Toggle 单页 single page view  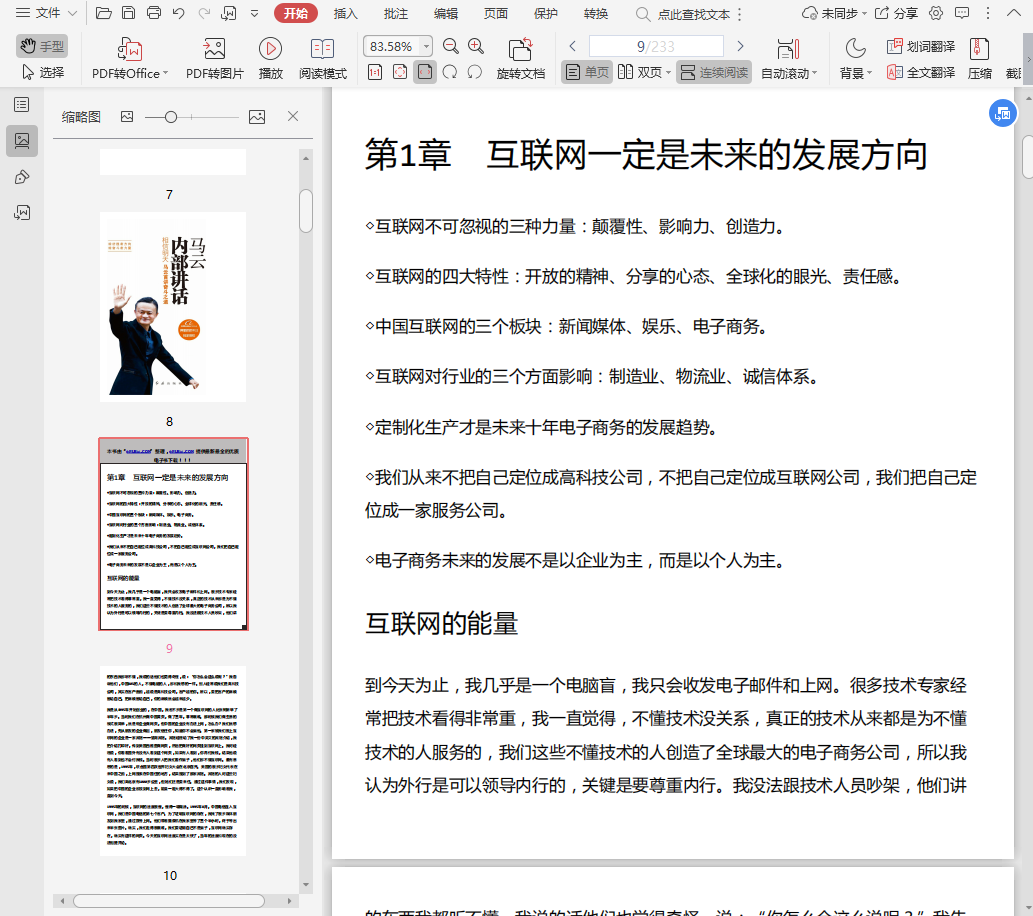pos(586,72)
